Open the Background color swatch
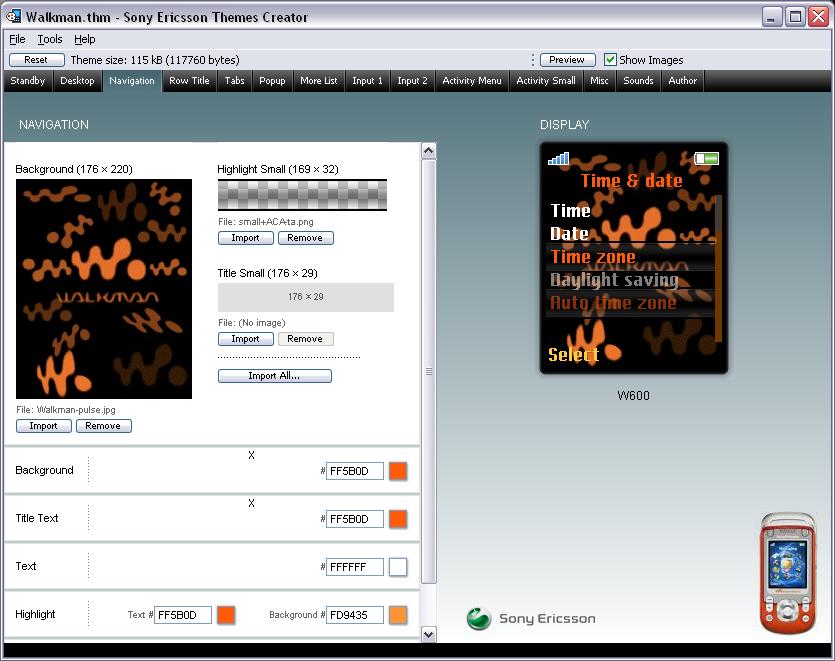 click(398, 471)
